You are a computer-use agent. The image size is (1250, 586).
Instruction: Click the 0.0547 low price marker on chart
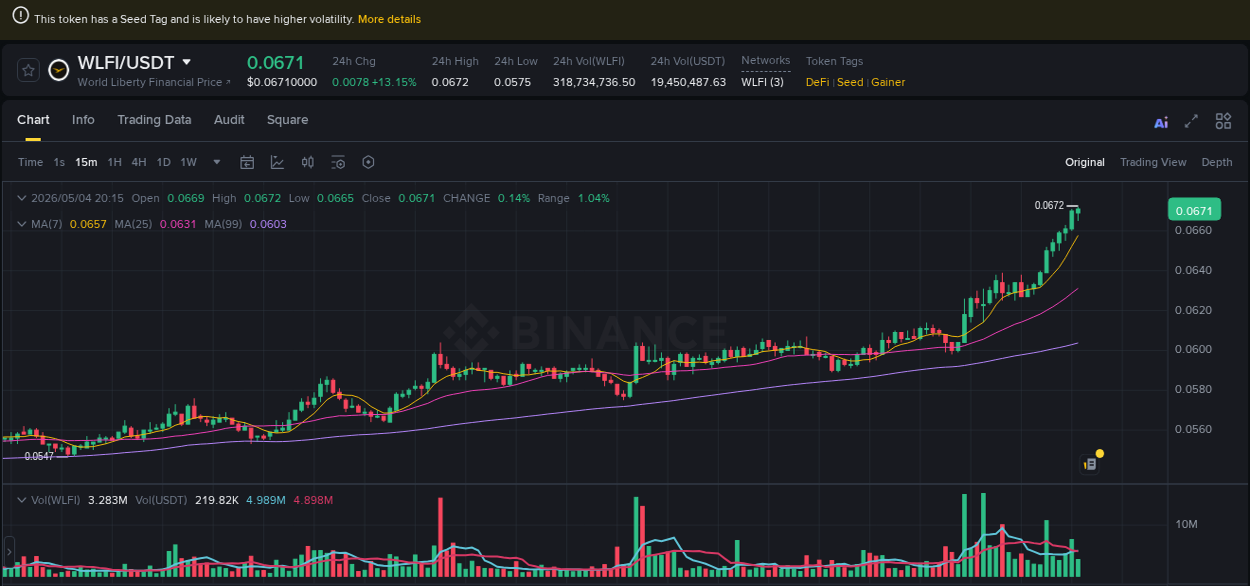(x=39, y=456)
